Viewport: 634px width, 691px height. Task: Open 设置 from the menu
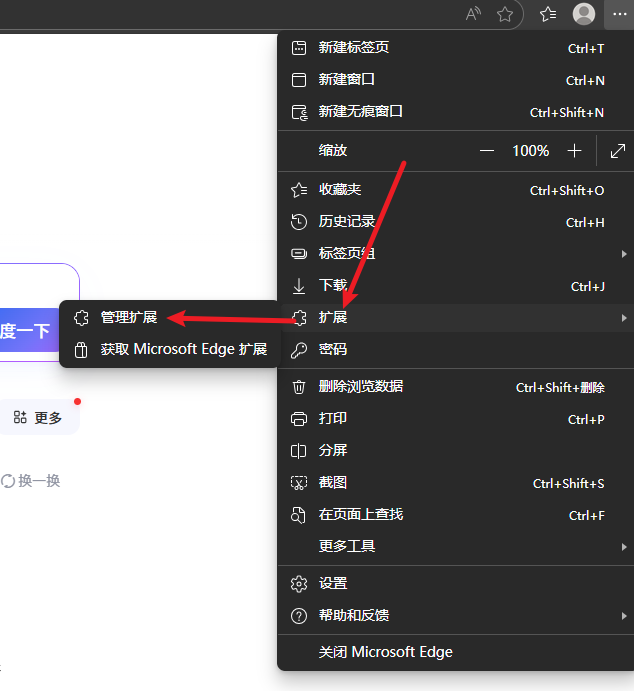[x=456, y=584]
